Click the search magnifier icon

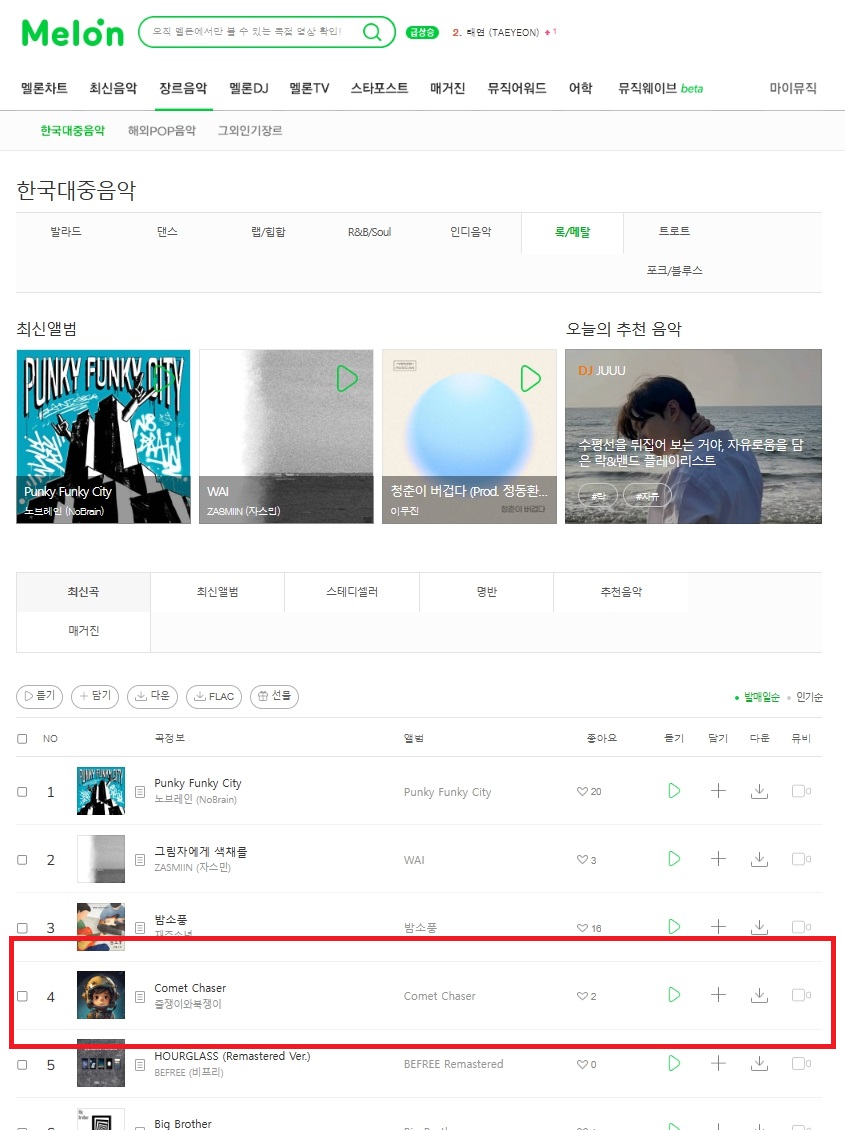click(372, 32)
